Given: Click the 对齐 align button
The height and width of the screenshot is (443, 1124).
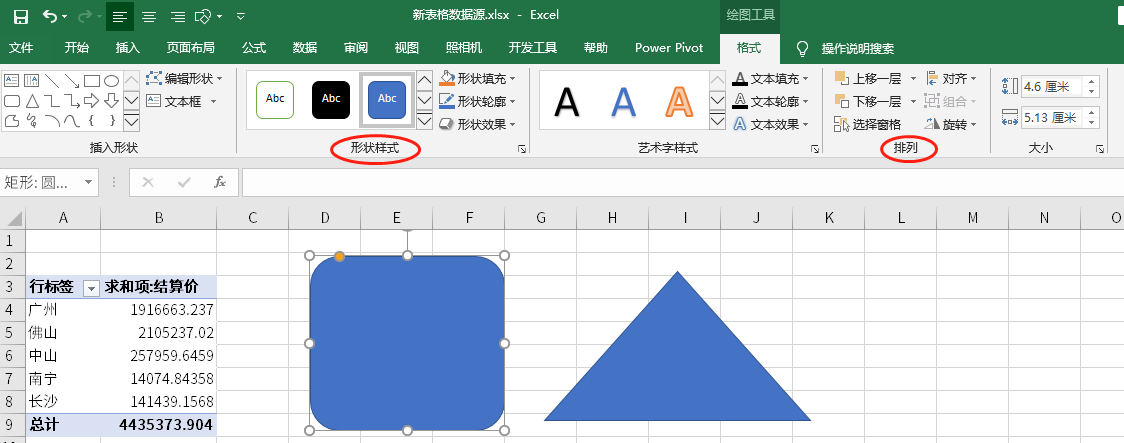Looking at the screenshot, I should click(951, 78).
